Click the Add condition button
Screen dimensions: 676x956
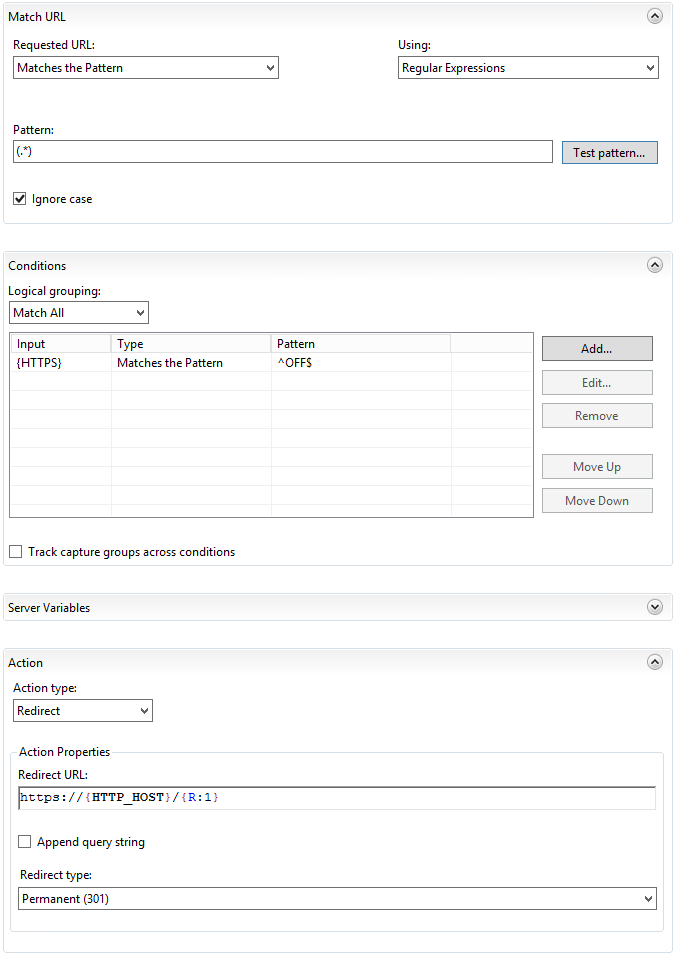point(597,349)
